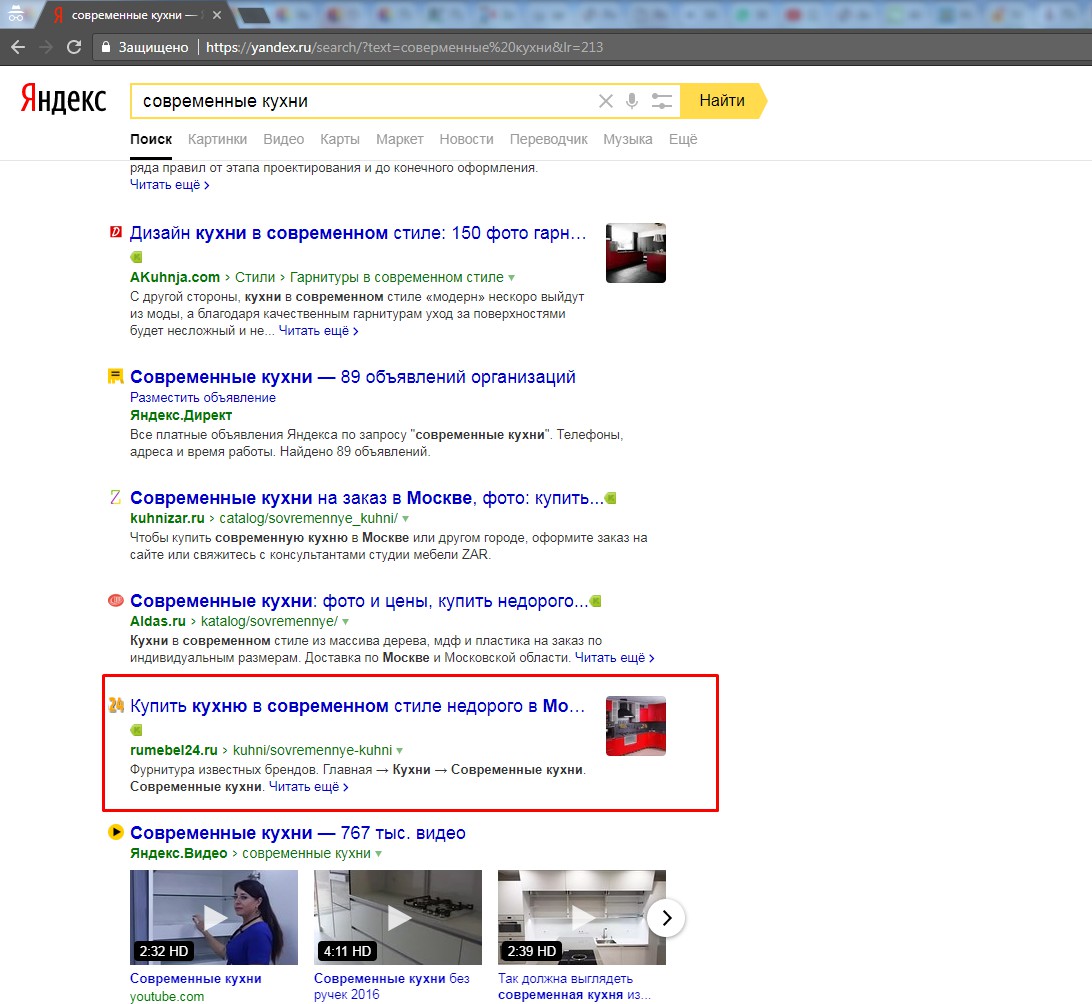Open 'Современные кухни — 767 тыс. видео' result
This screenshot has width=1092, height=1004.
pyautogui.click(x=297, y=833)
